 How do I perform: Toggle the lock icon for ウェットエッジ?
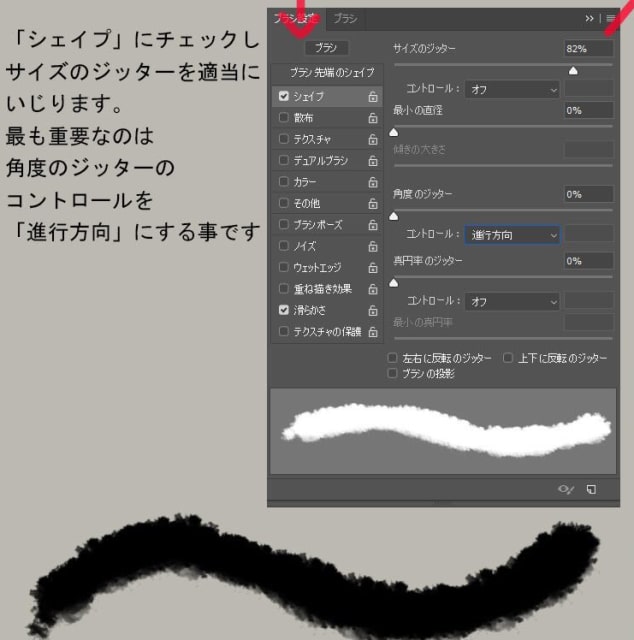(x=373, y=268)
